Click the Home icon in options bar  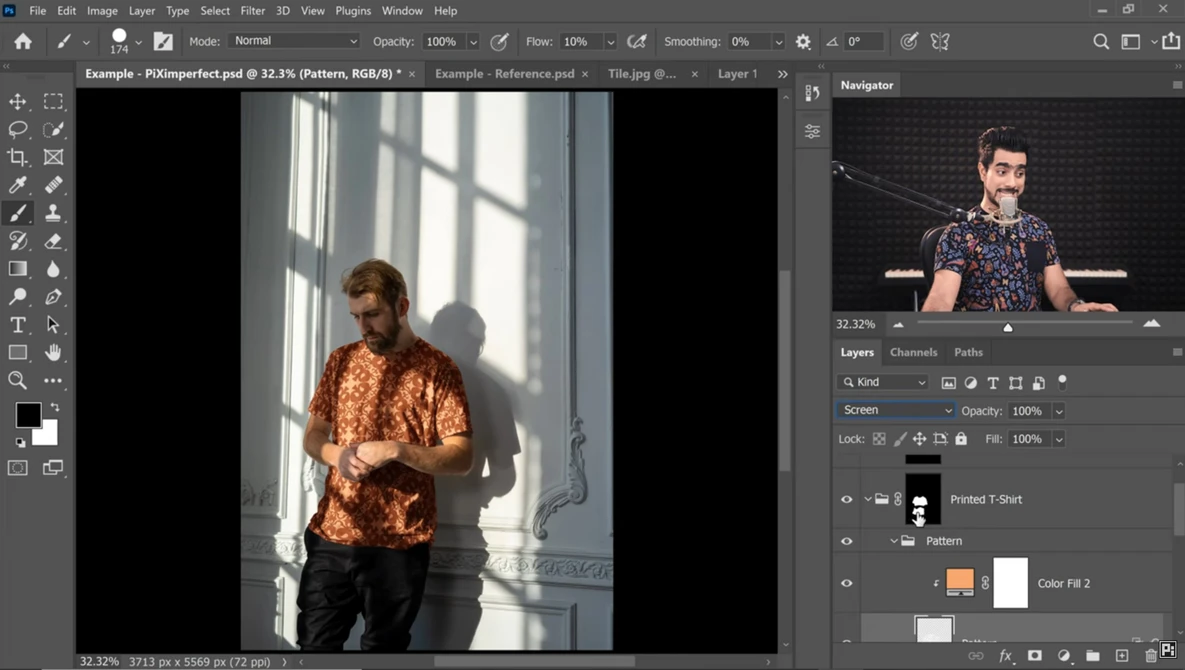23,42
